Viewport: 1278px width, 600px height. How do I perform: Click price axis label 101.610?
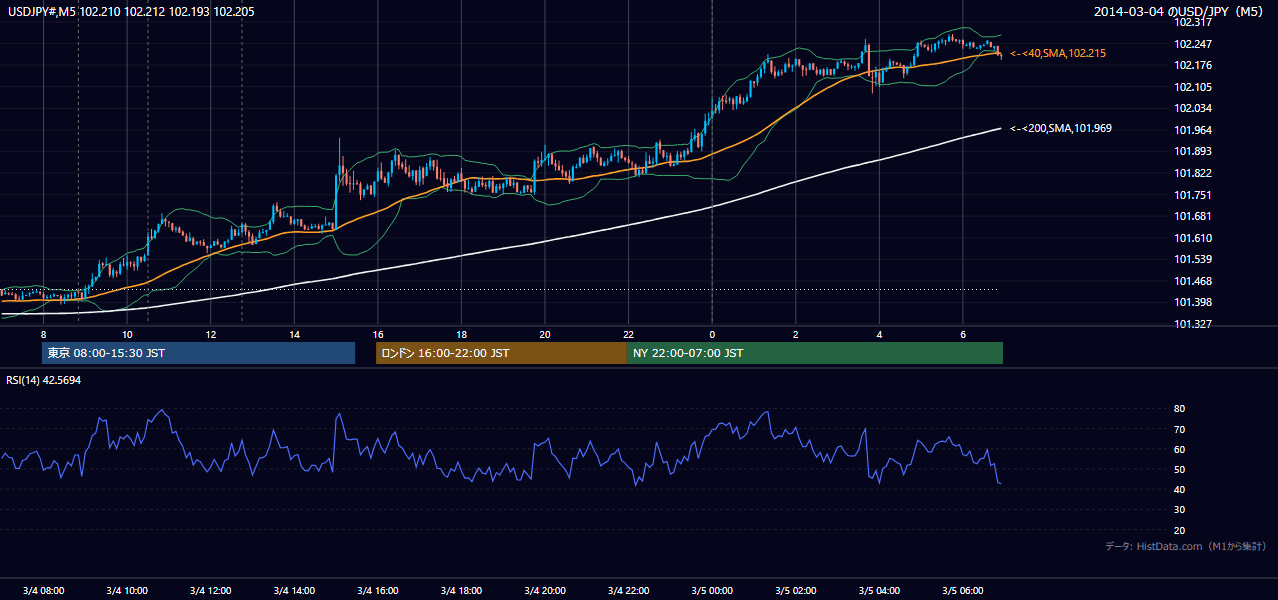pyautogui.click(x=1193, y=238)
